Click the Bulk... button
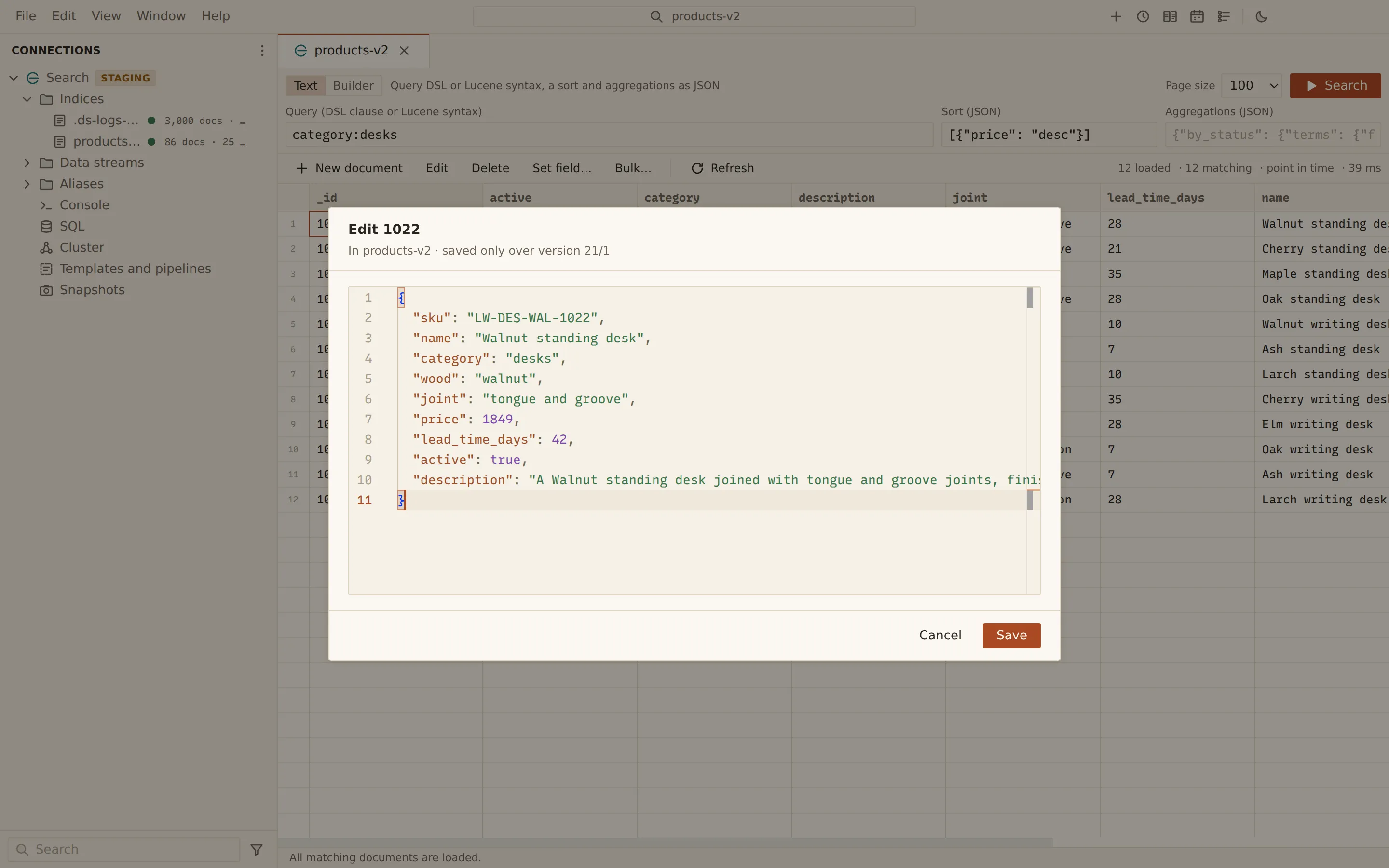The width and height of the screenshot is (1389, 868). tap(633, 168)
